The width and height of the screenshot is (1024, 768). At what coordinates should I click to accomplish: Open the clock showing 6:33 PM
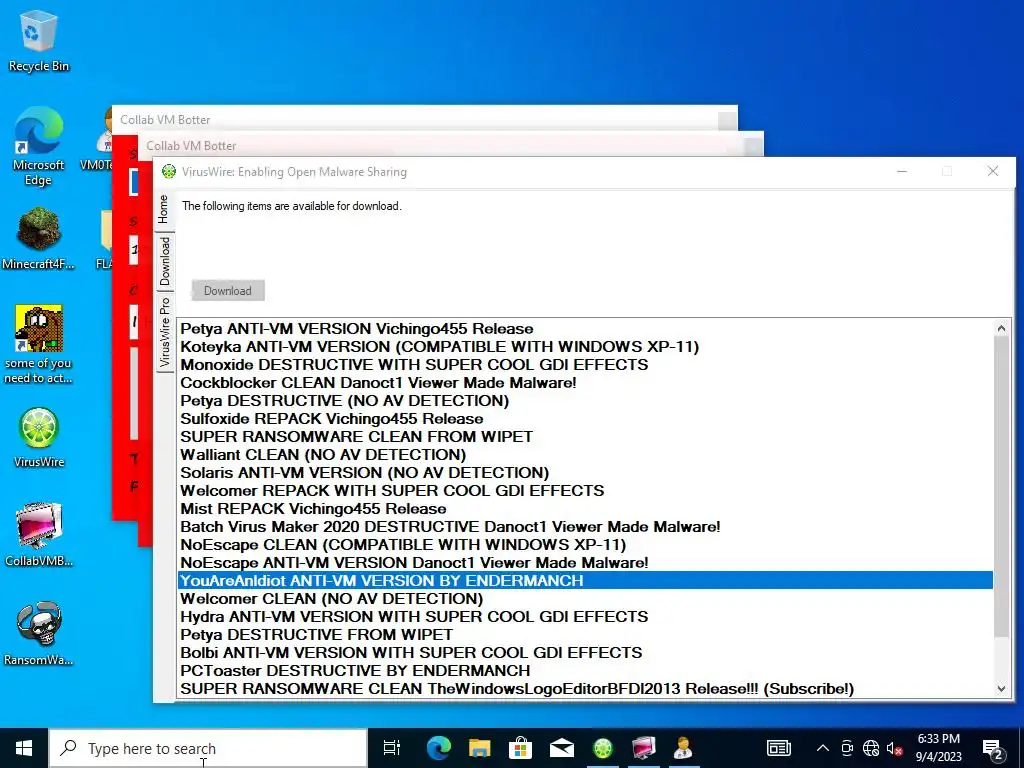[x=938, y=748]
